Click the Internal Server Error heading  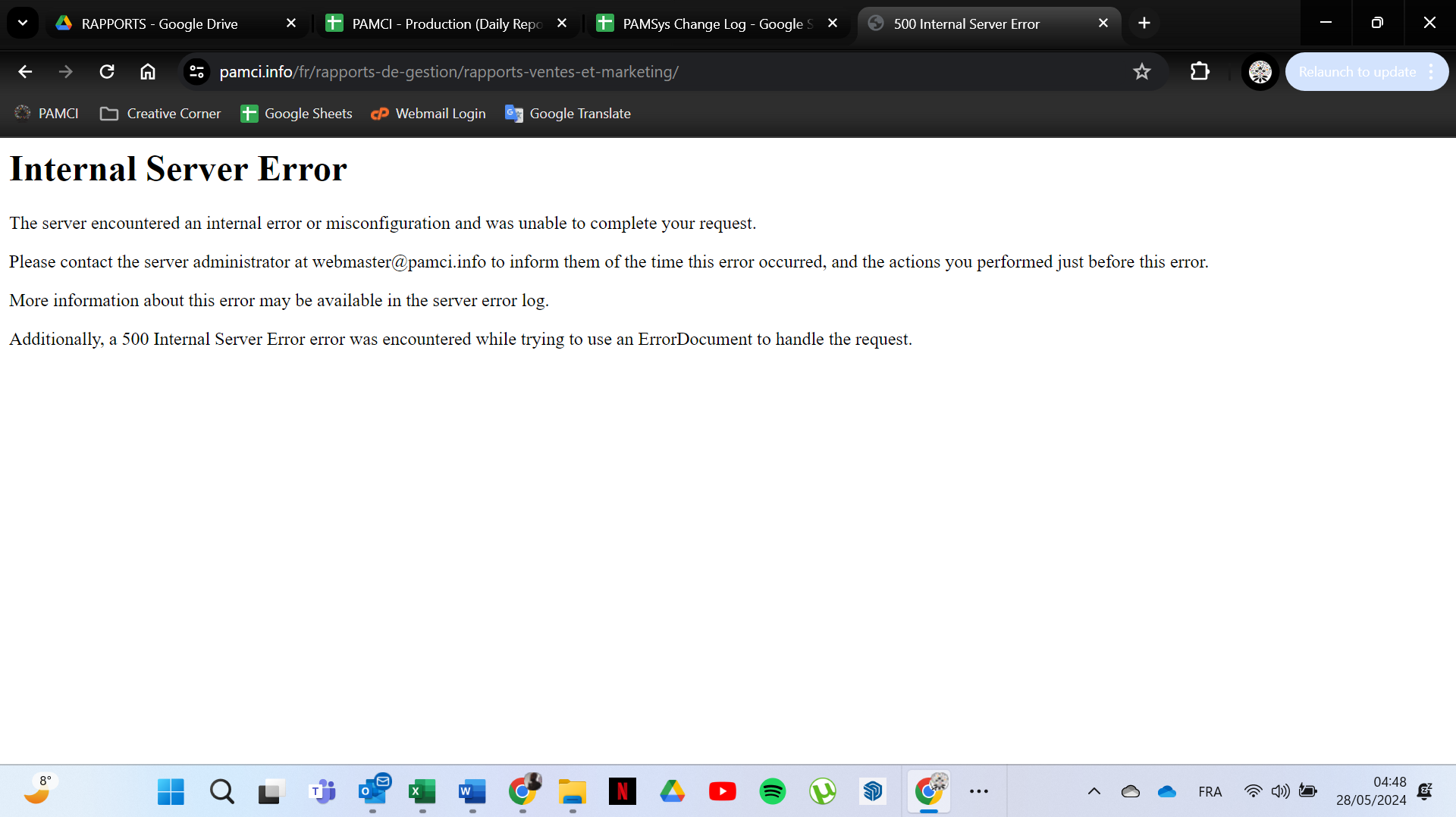[178, 169]
